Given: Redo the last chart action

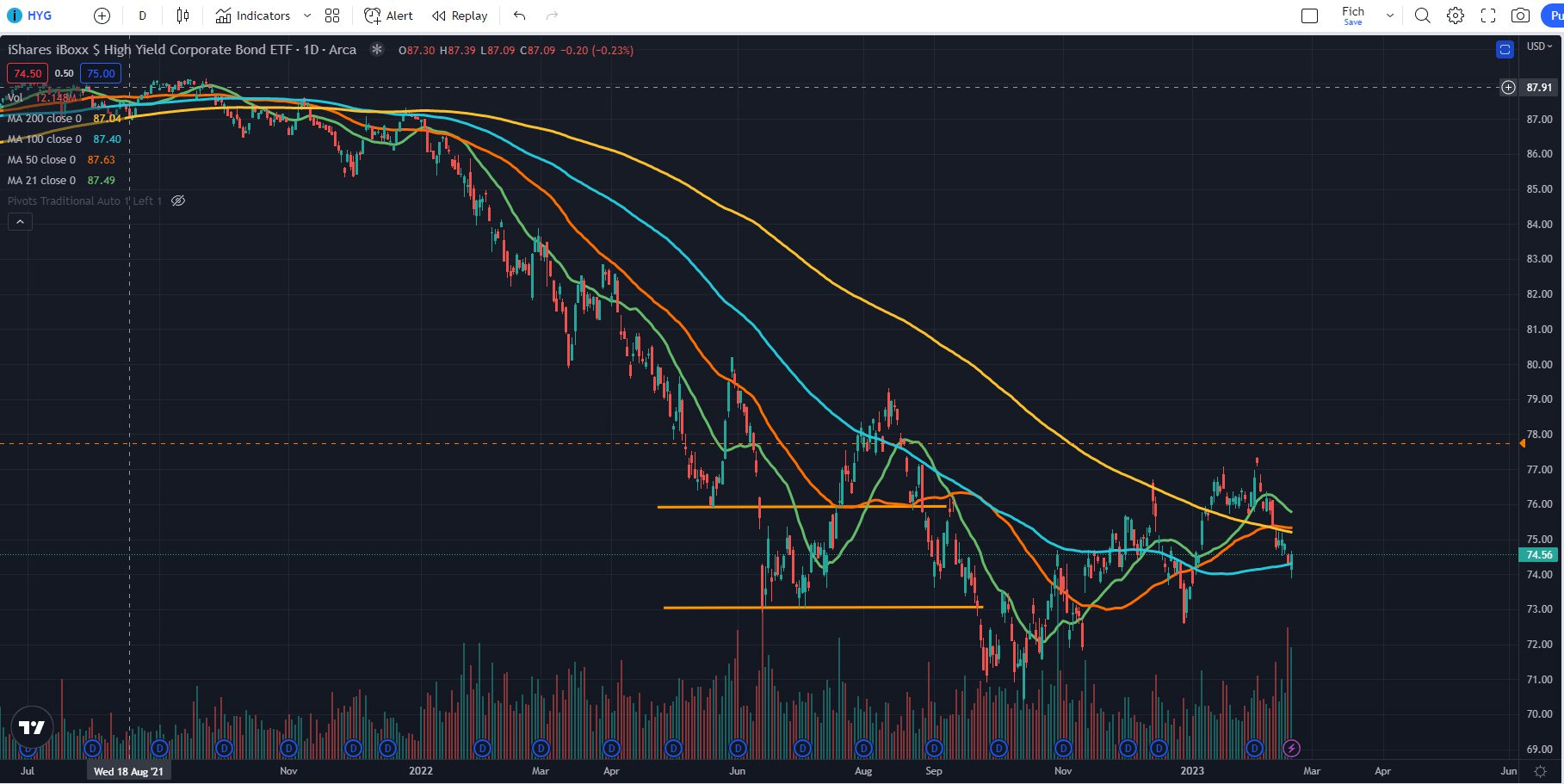Looking at the screenshot, I should tap(552, 15).
